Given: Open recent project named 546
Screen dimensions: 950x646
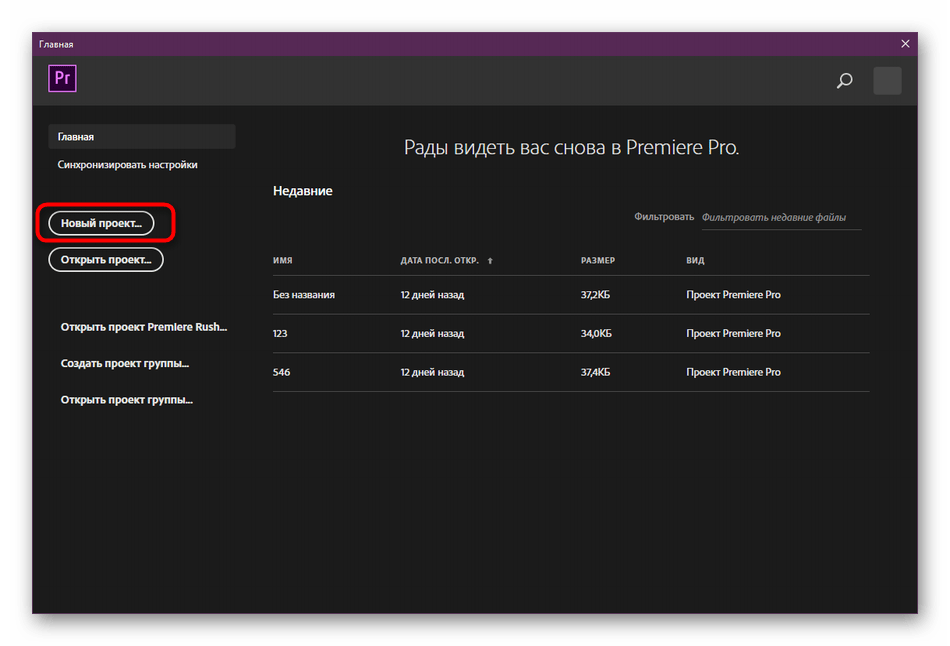Looking at the screenshot, I should tap(282, 372).
